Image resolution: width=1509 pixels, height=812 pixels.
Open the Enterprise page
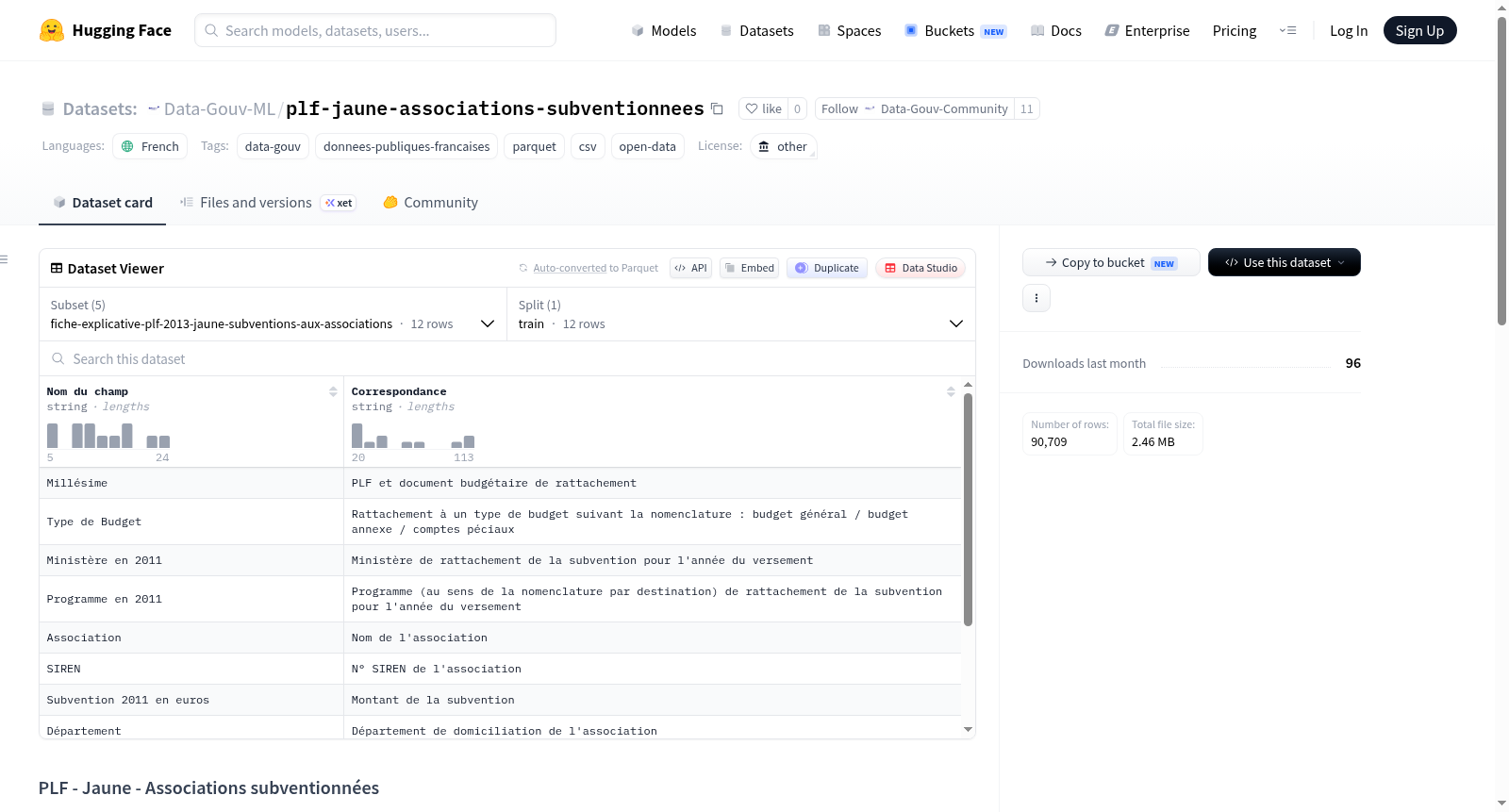1148,30
